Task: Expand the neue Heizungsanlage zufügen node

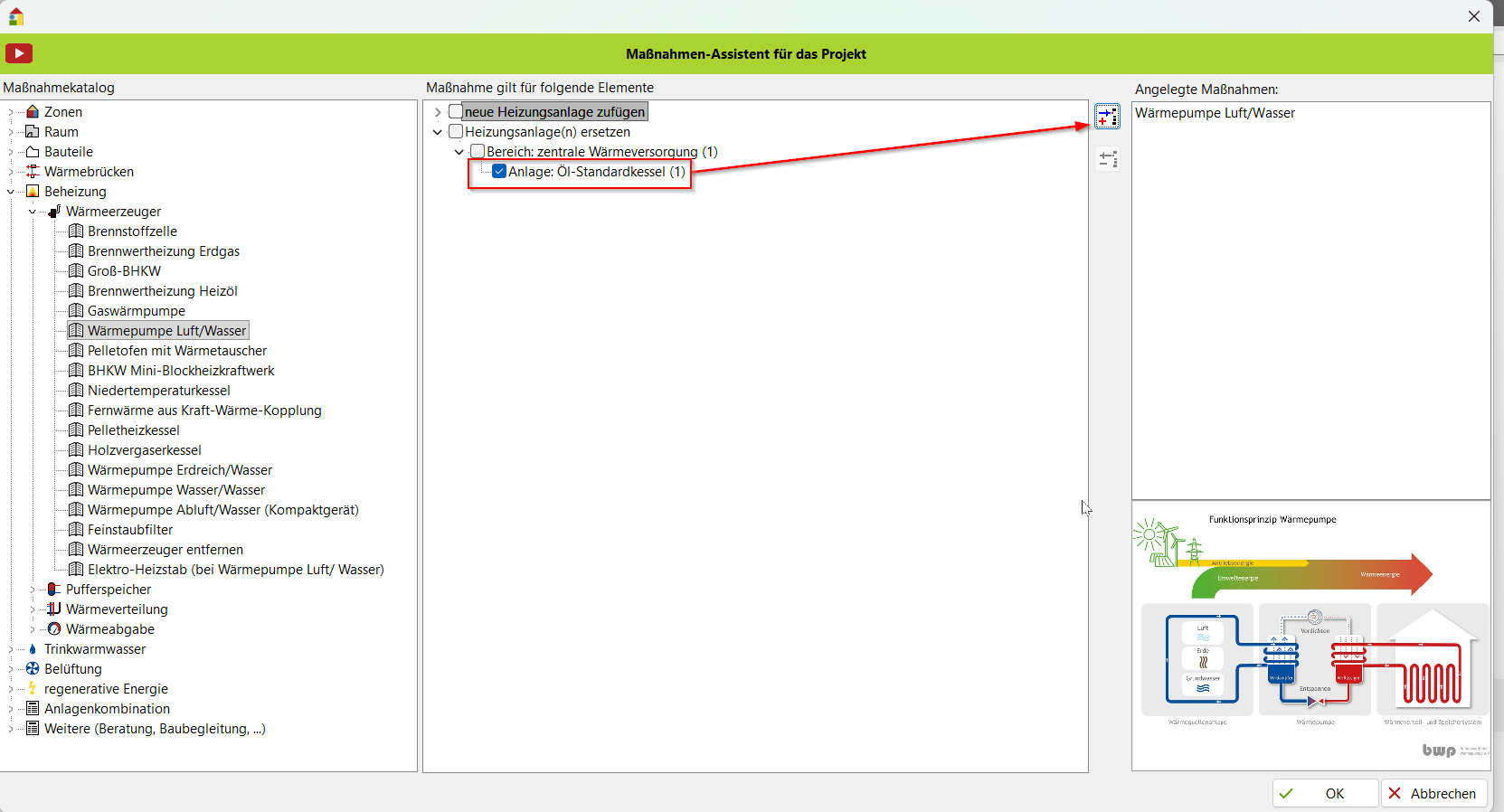Action: [x=438, y=112]
